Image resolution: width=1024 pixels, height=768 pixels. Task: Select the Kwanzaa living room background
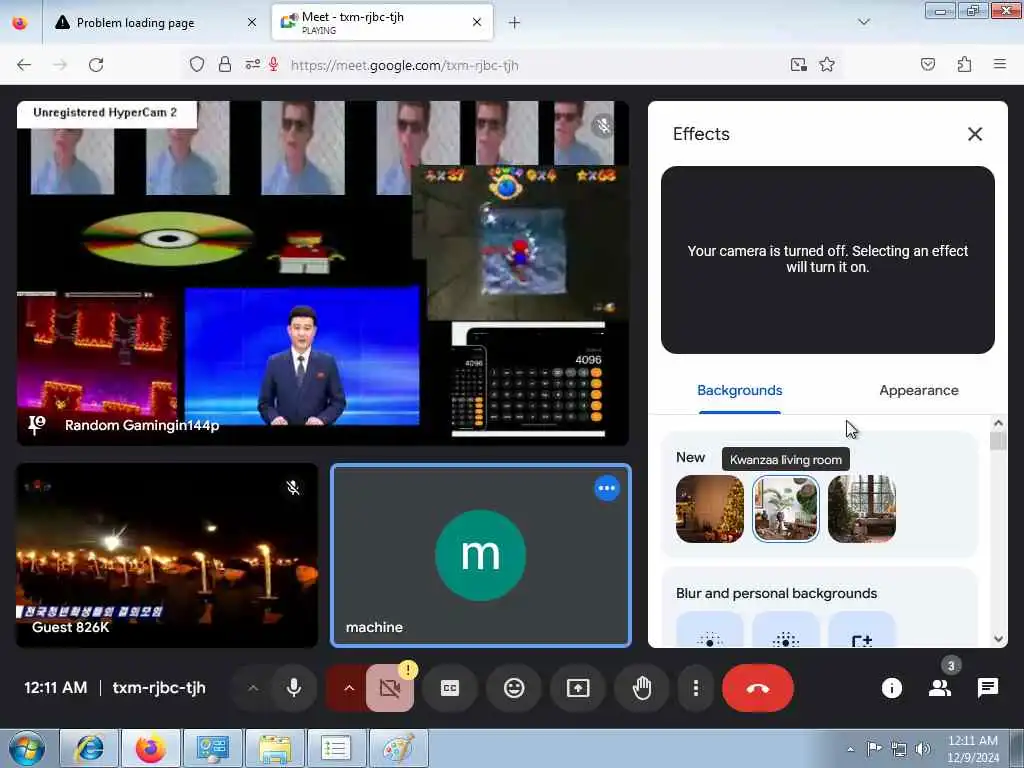[786, 509]
